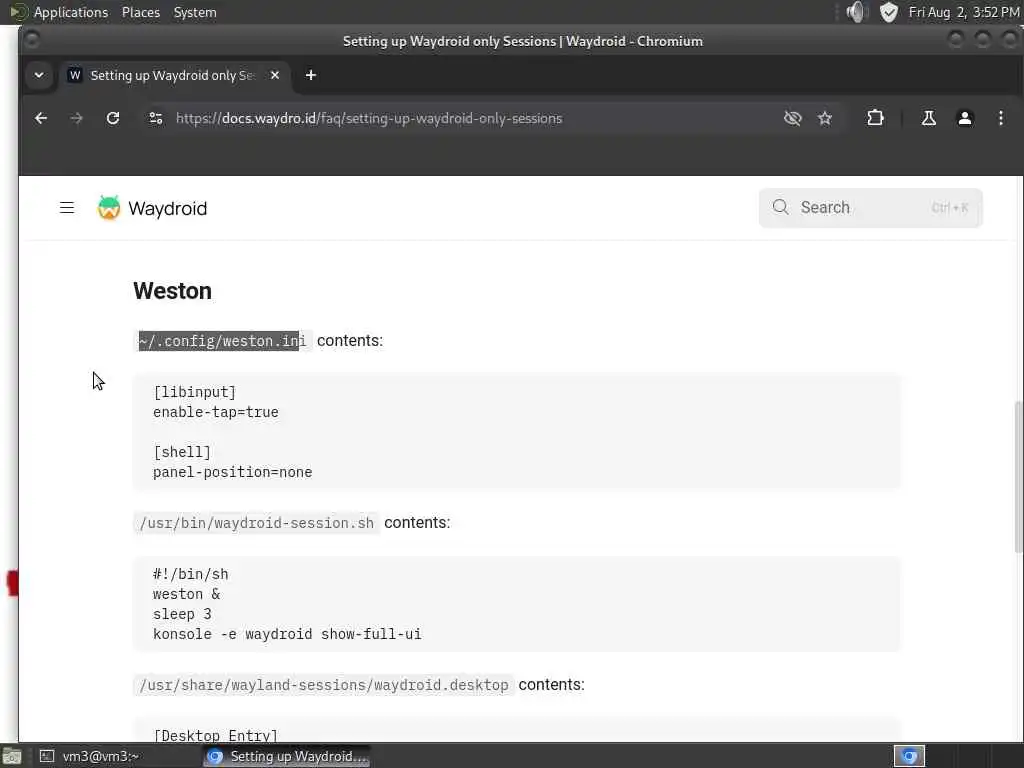The width and height of the screenshot is (1024, 768).
Task: Open the System menu
Action: tap(195, 12)
